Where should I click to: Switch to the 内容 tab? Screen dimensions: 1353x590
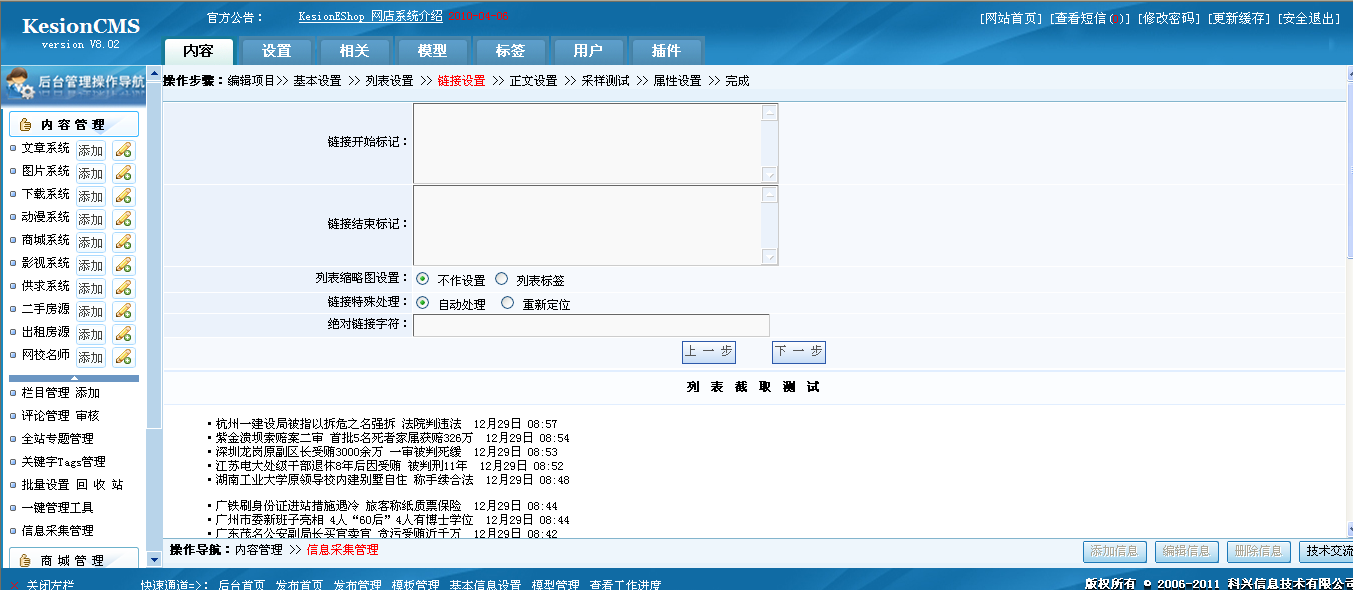coord(198,51)
